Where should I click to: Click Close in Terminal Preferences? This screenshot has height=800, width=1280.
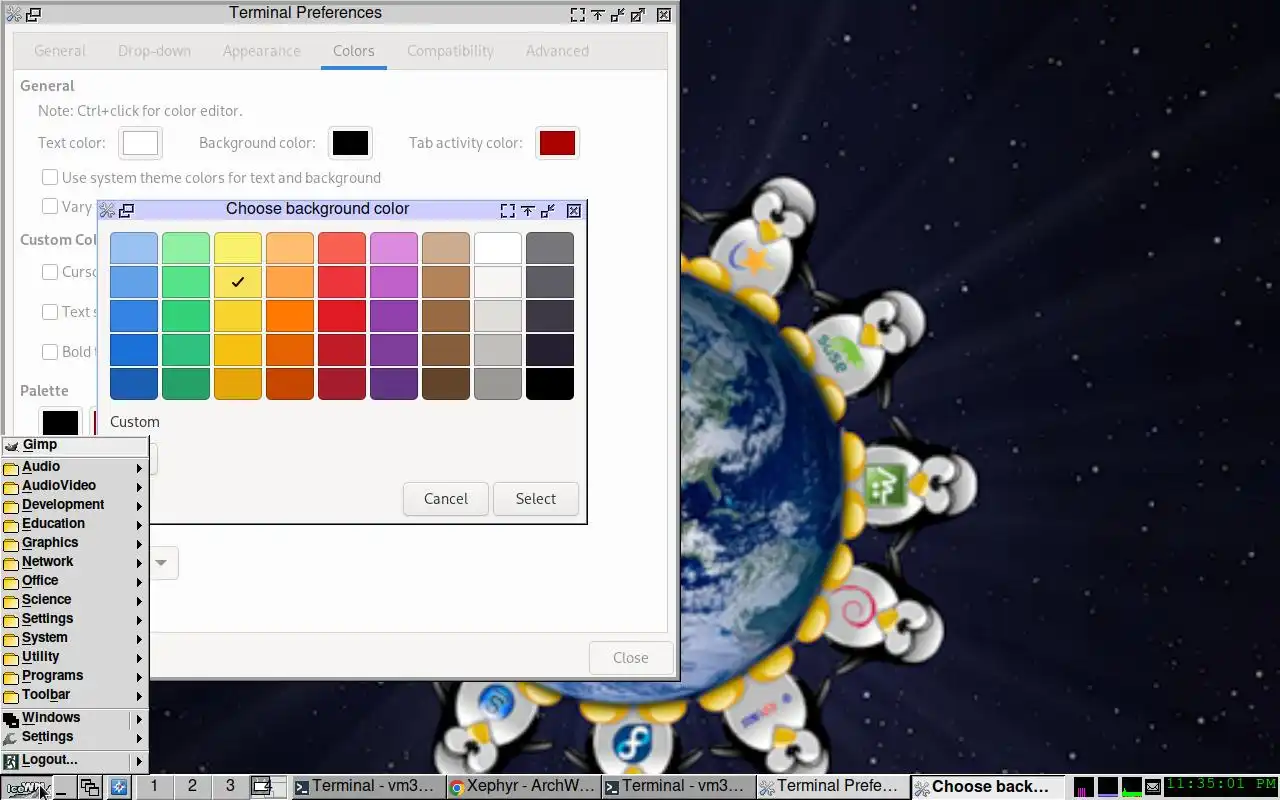pyautogui.click(x=631, y=658)
